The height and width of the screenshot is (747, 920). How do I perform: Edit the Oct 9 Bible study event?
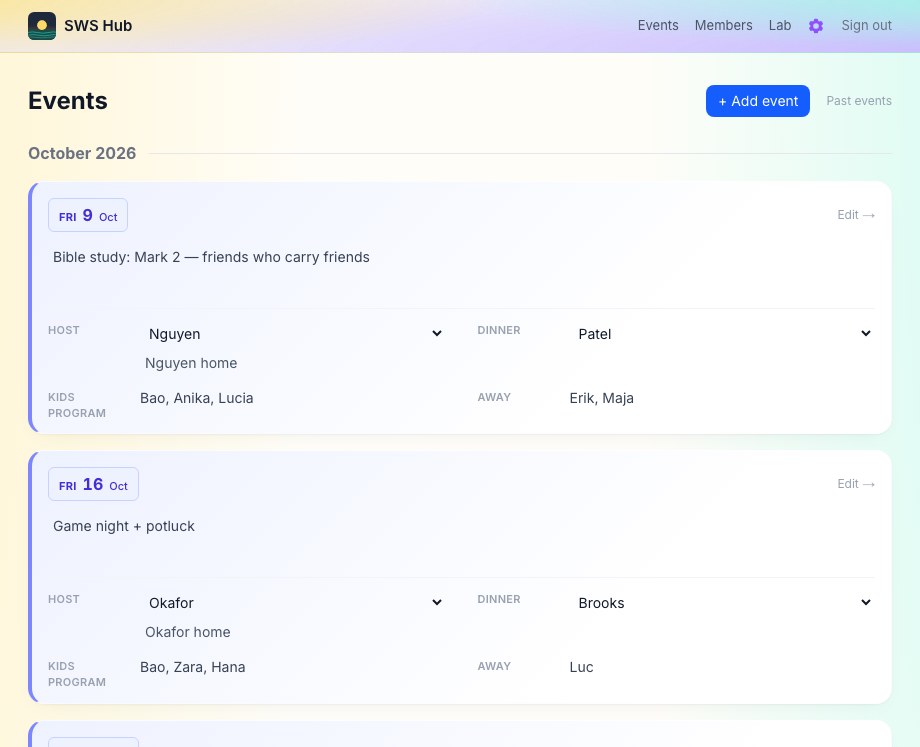tap(856, 215)
